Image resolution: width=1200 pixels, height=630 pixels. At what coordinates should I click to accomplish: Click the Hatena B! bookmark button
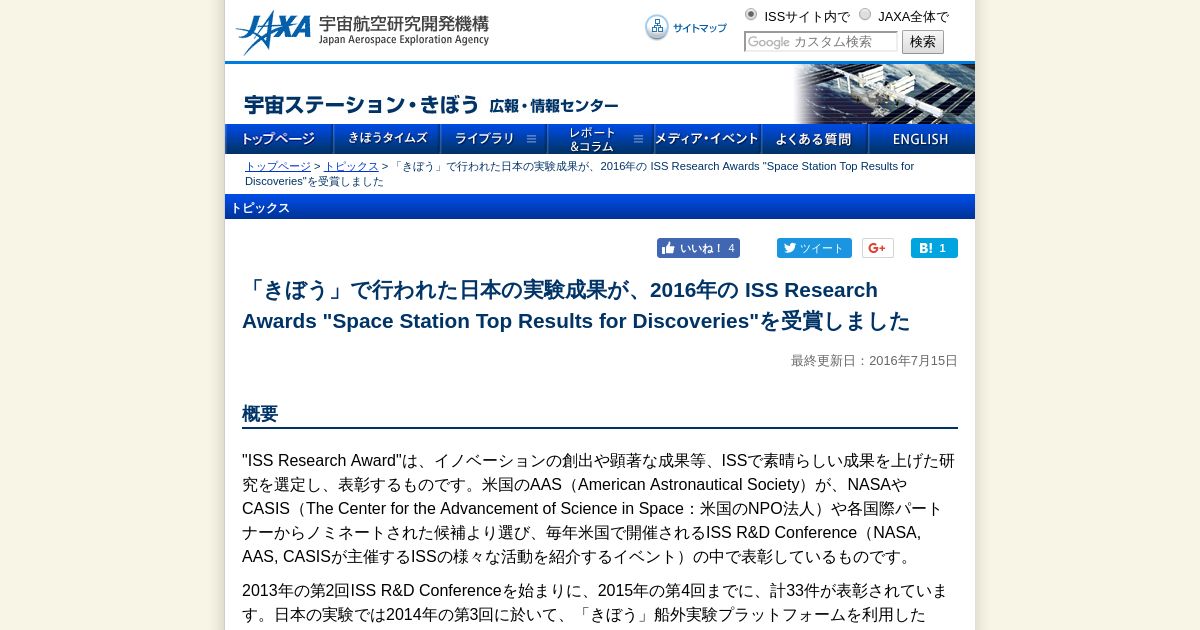(934, 248)
